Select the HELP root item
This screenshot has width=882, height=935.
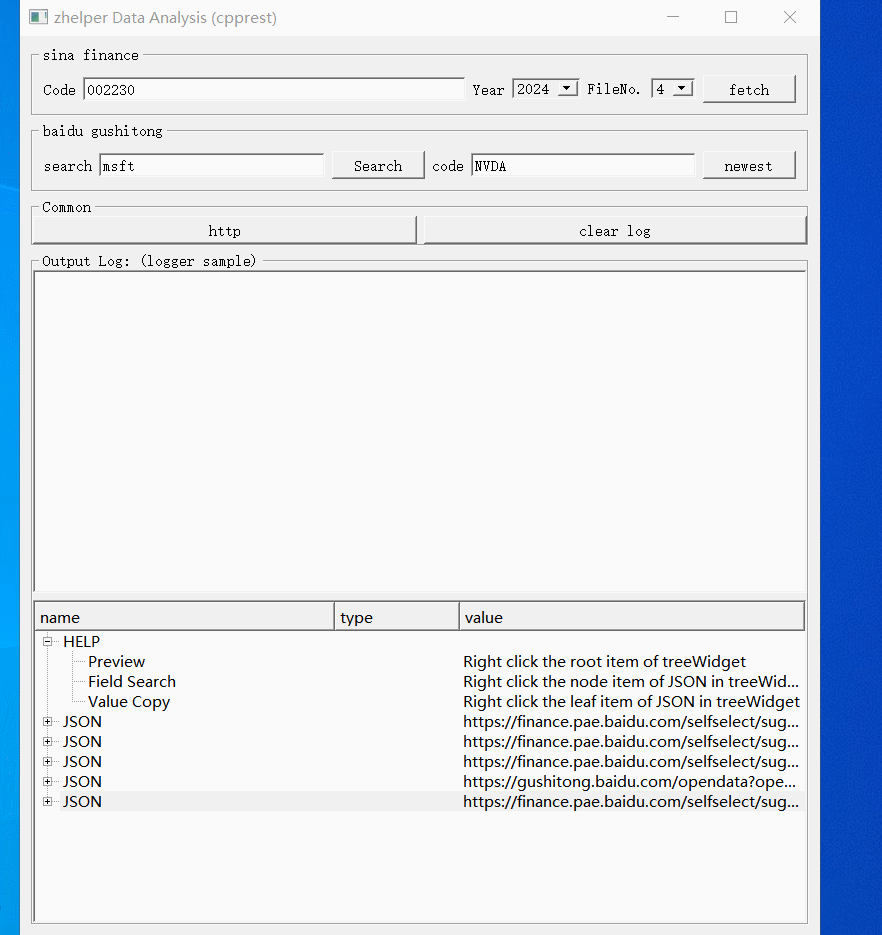click(81, 642)
